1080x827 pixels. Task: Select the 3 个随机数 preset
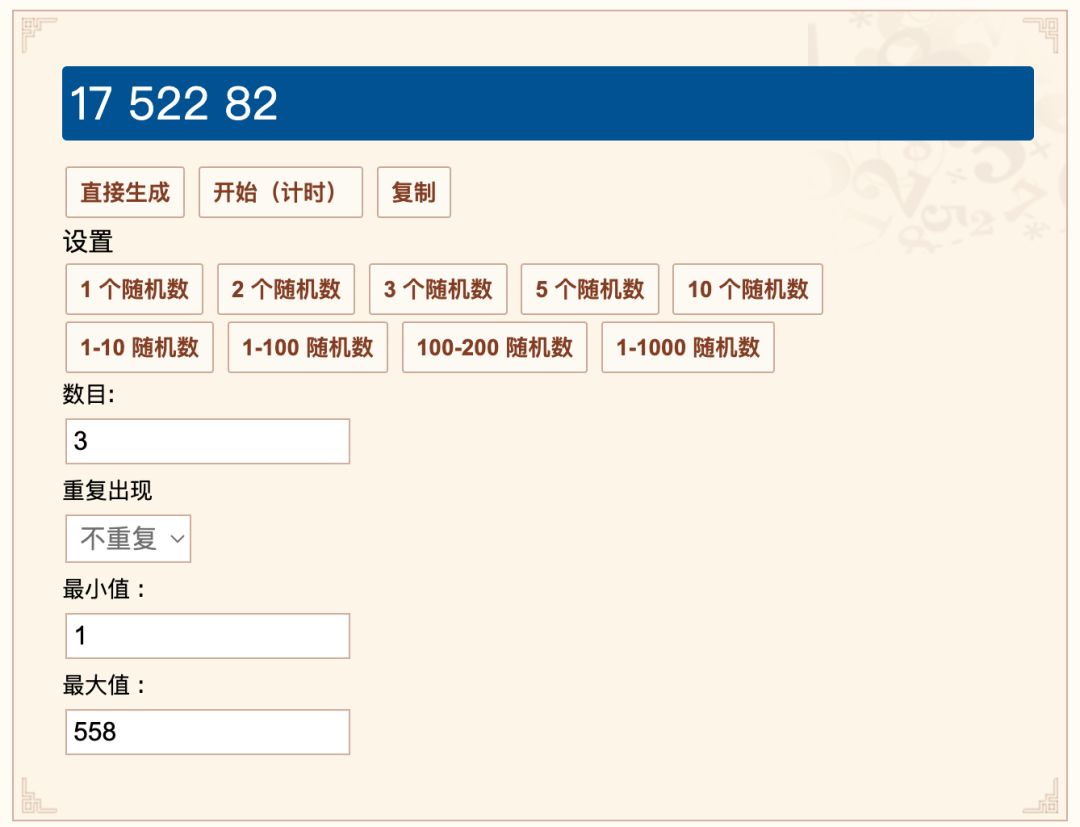(x=438, y=289)
